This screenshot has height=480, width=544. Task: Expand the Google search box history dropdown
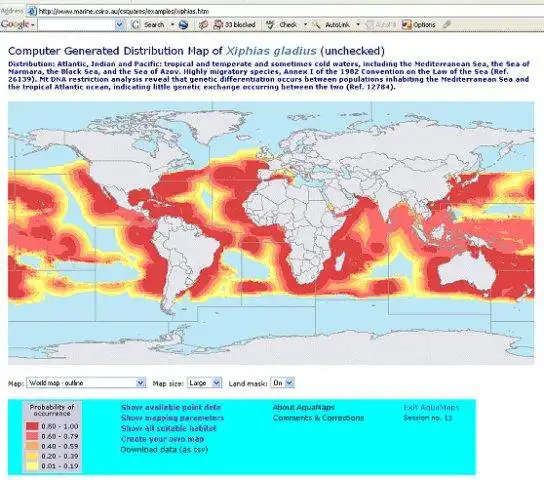pos(120,25)
